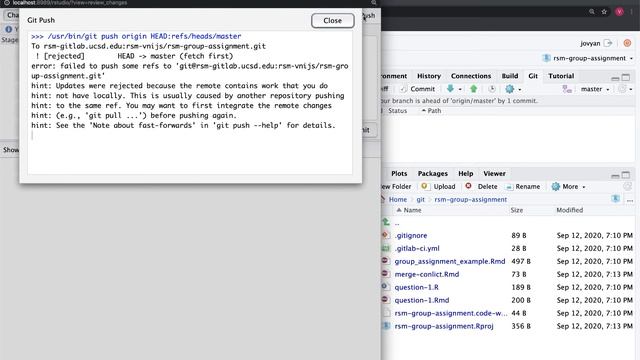640x360 pixels.
Task: Open the rsm-group-assignment project menu
Action: point(588,58)
